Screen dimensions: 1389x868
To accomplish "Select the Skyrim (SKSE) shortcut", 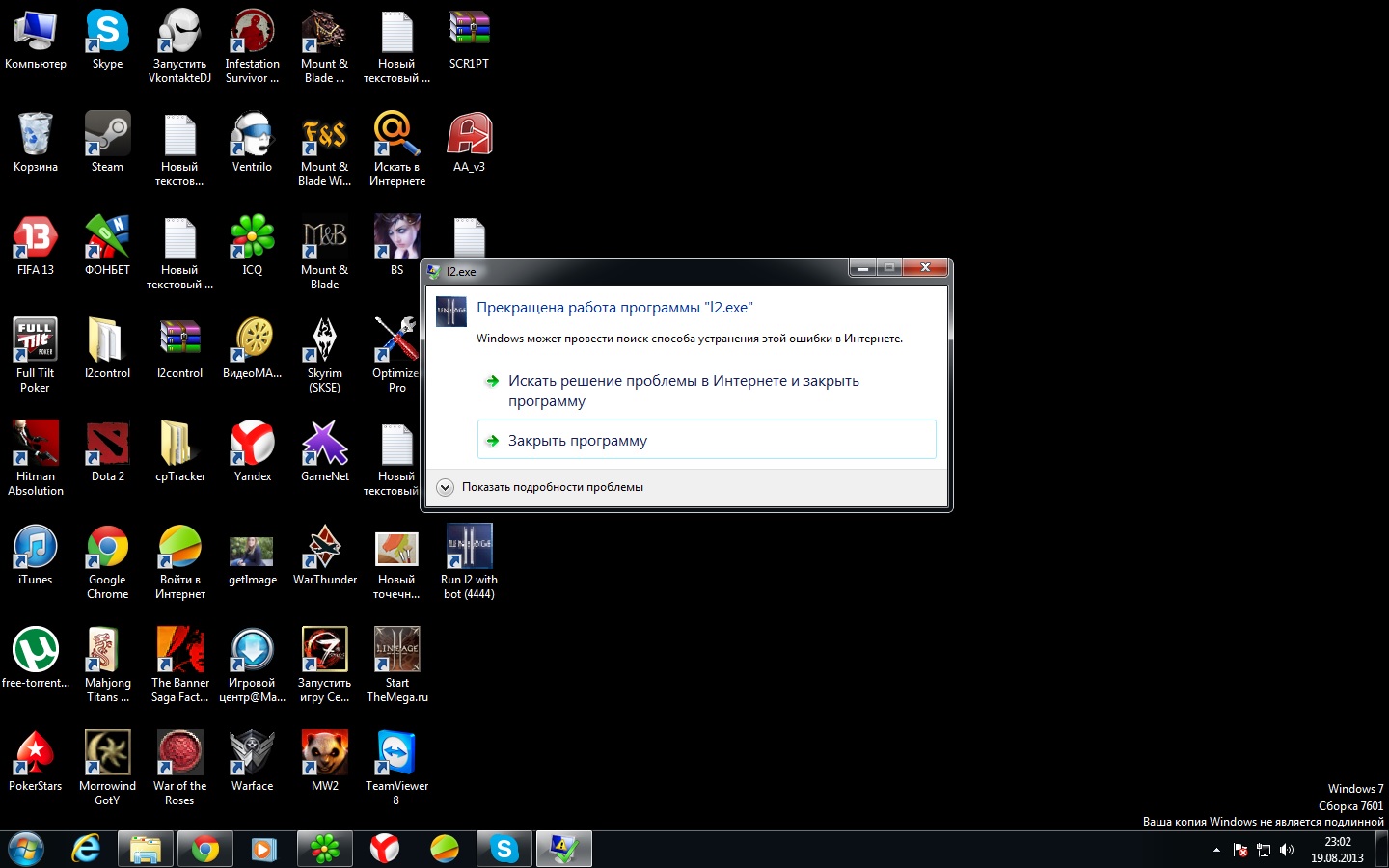I will tap(325, 357).
